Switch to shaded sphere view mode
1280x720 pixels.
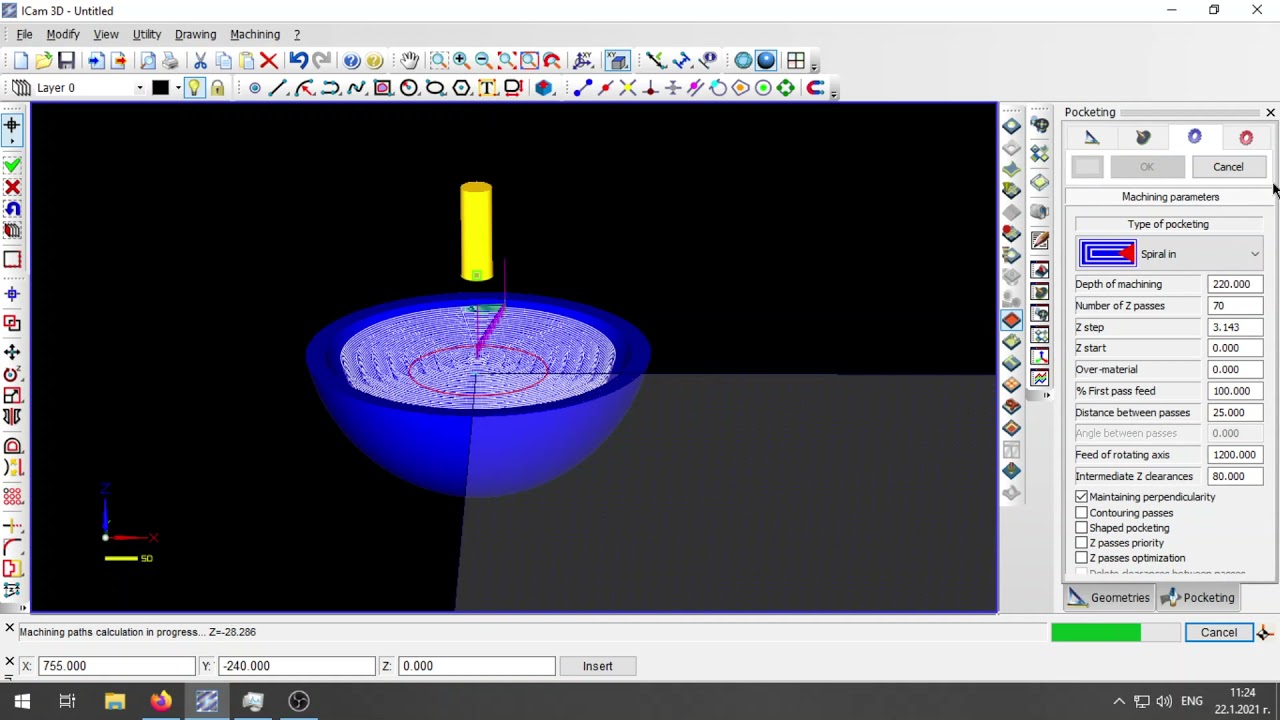pos(765,61)
